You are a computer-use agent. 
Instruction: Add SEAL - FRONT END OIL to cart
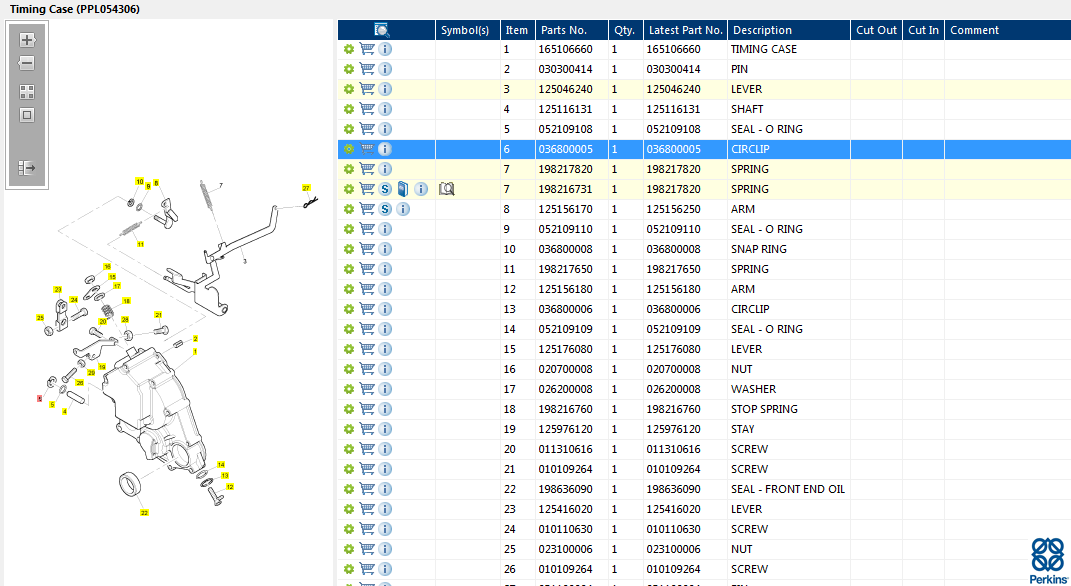[367, 489]
